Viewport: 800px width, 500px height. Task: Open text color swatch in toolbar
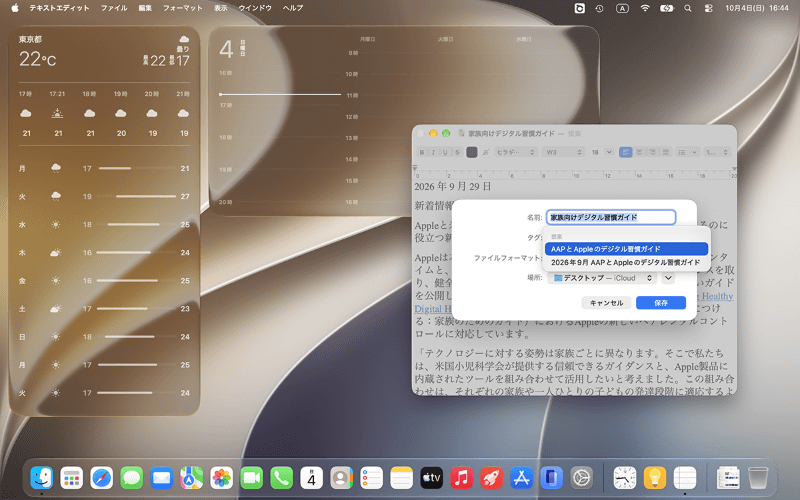pyautogui.click(x=472, y=152)
